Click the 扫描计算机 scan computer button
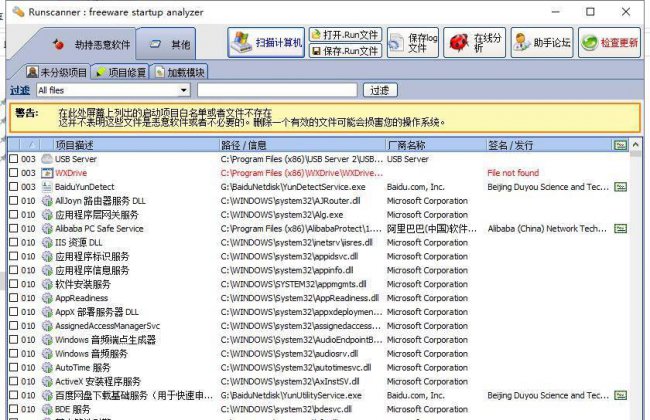 pos(266,42)
